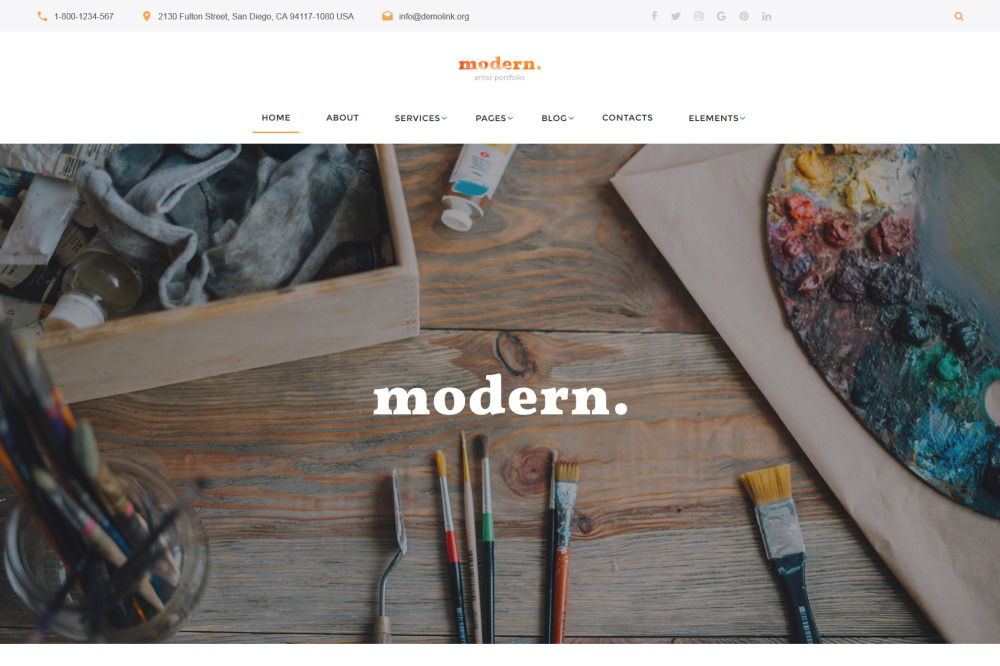The height and width of the screenshot is (666, 1000).
Task: Expand the Services dropdown menu
Action: (x=420, y=118)
